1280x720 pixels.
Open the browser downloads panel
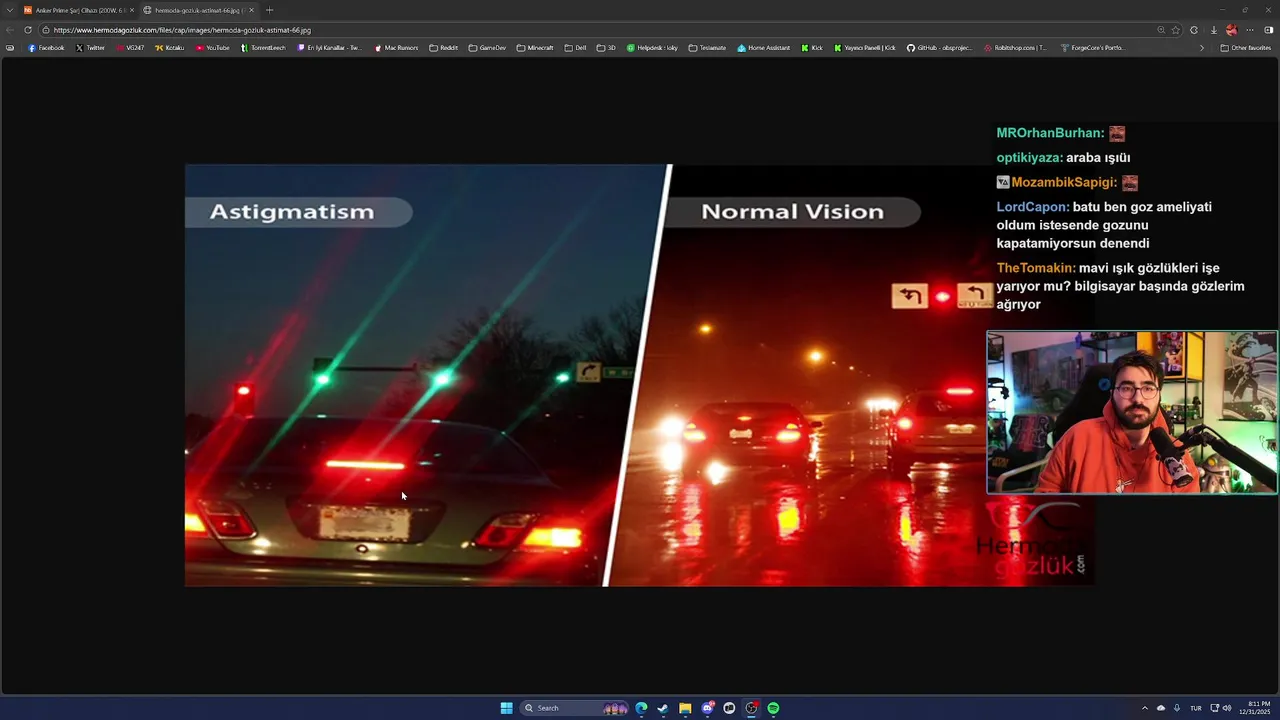[x=1213, y=30]
